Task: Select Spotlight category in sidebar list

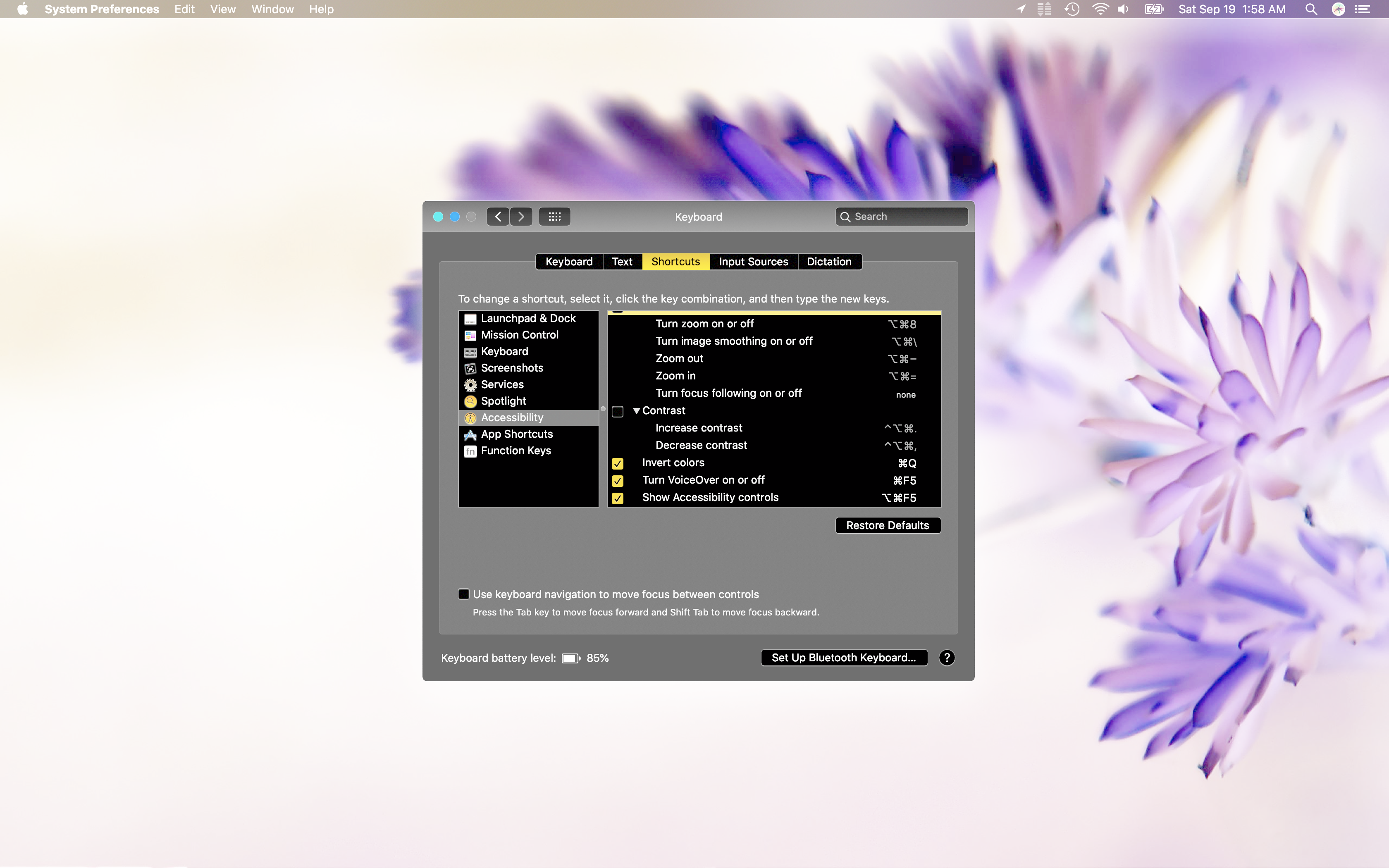Action: click(x=529, y=401)
